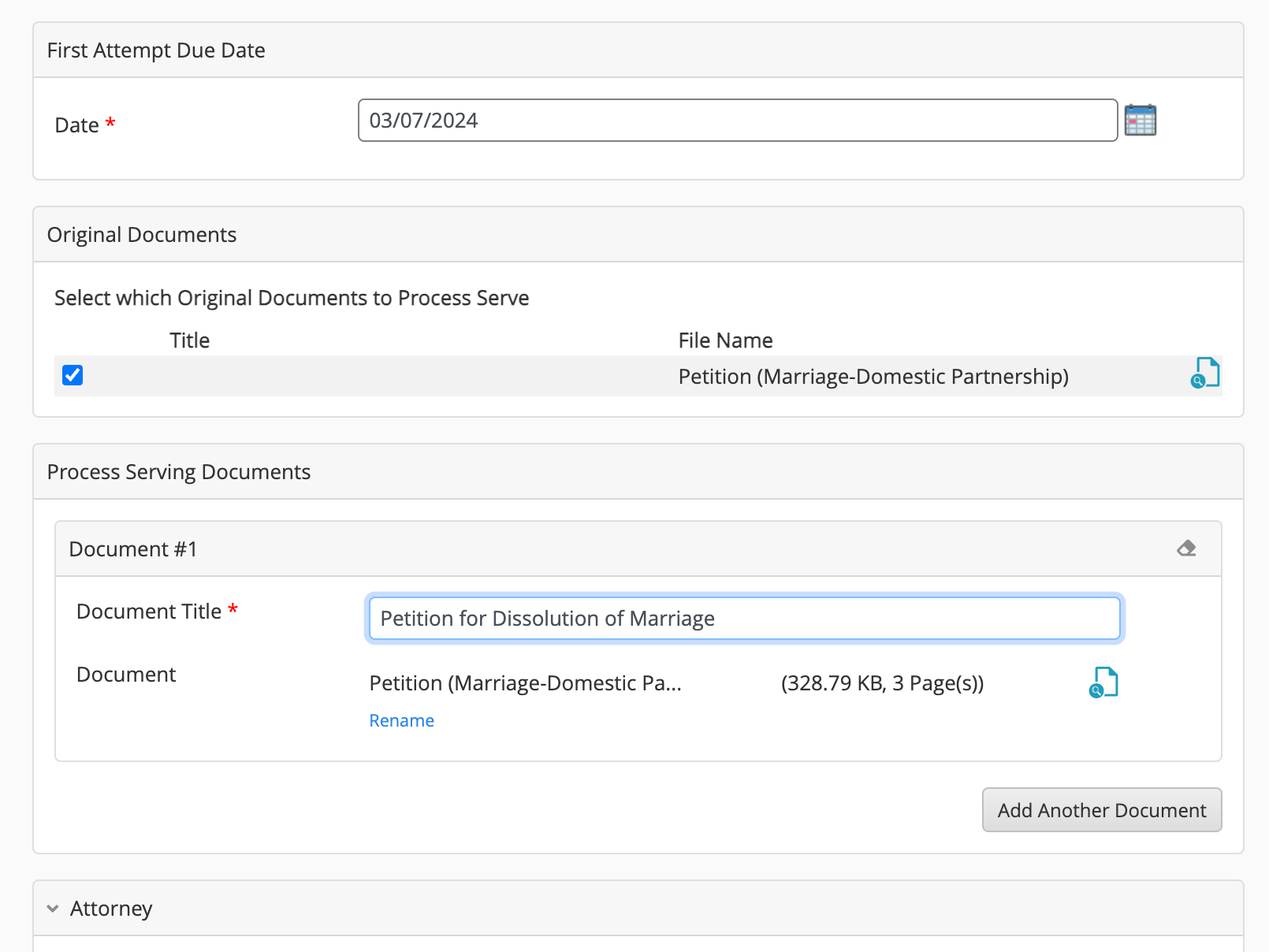
Task: Select the Process Serving Documents section header
Action: point(178,471)
